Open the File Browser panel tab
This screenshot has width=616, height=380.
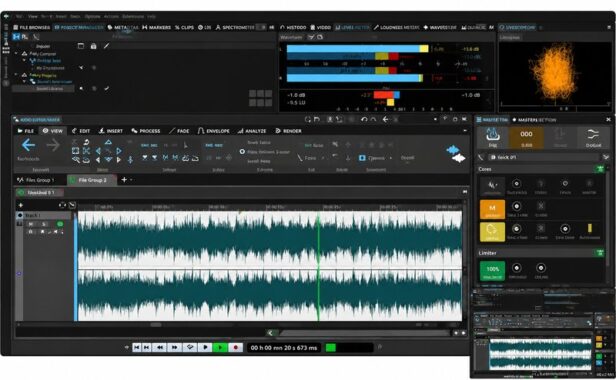32,28
